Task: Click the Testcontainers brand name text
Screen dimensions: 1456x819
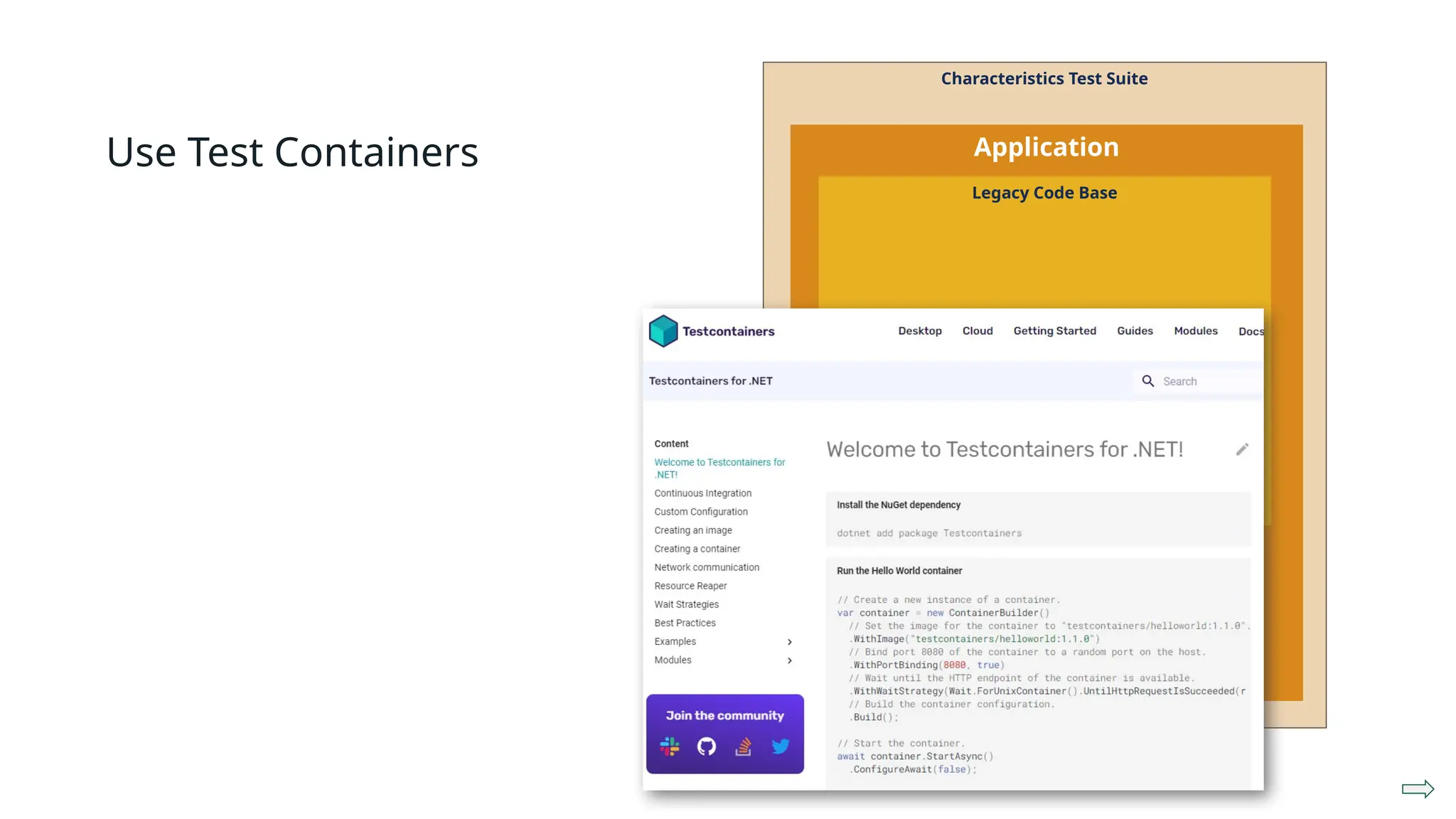Action: coord(728,331)
